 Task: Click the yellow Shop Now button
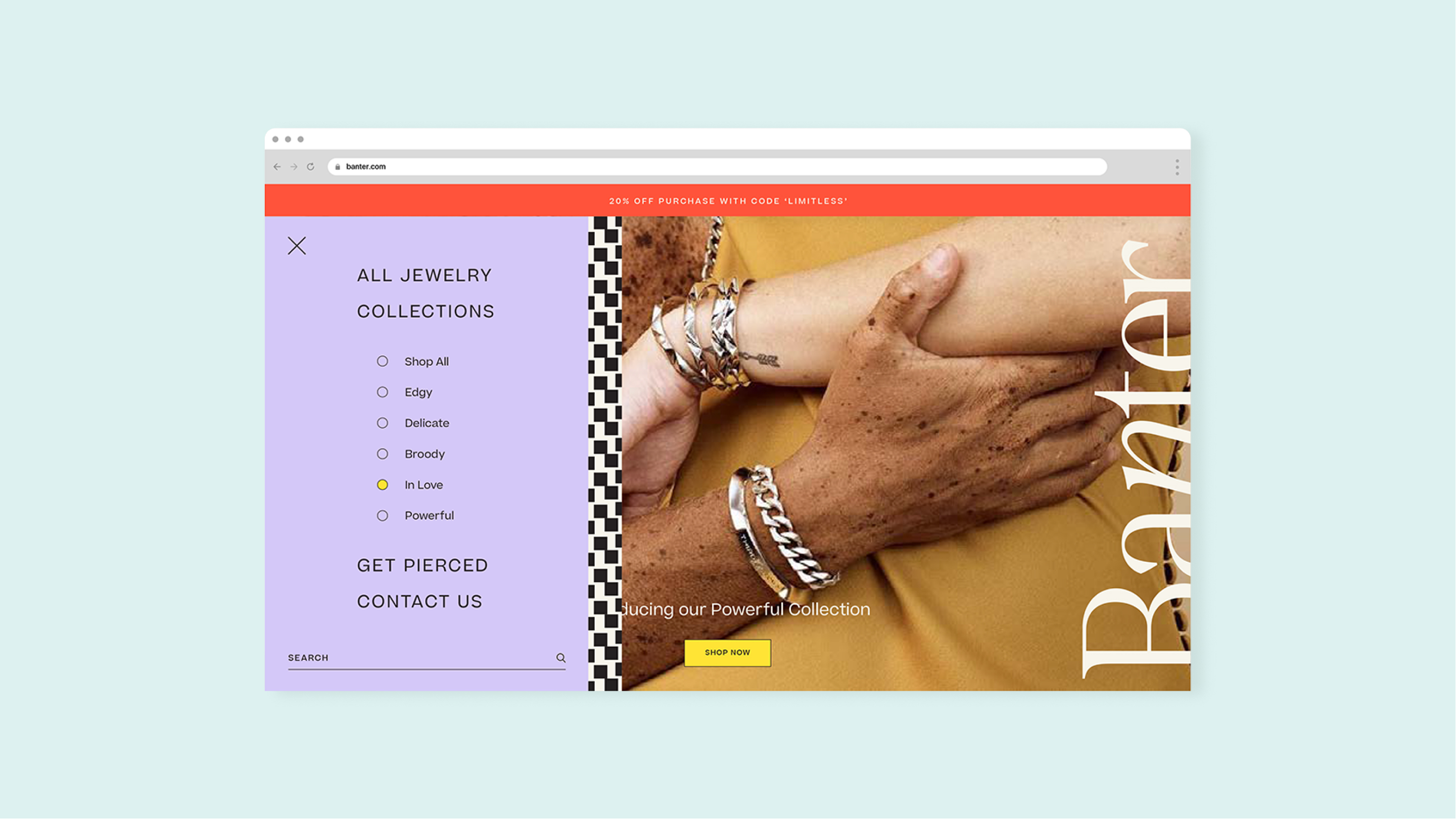point(727,653)
